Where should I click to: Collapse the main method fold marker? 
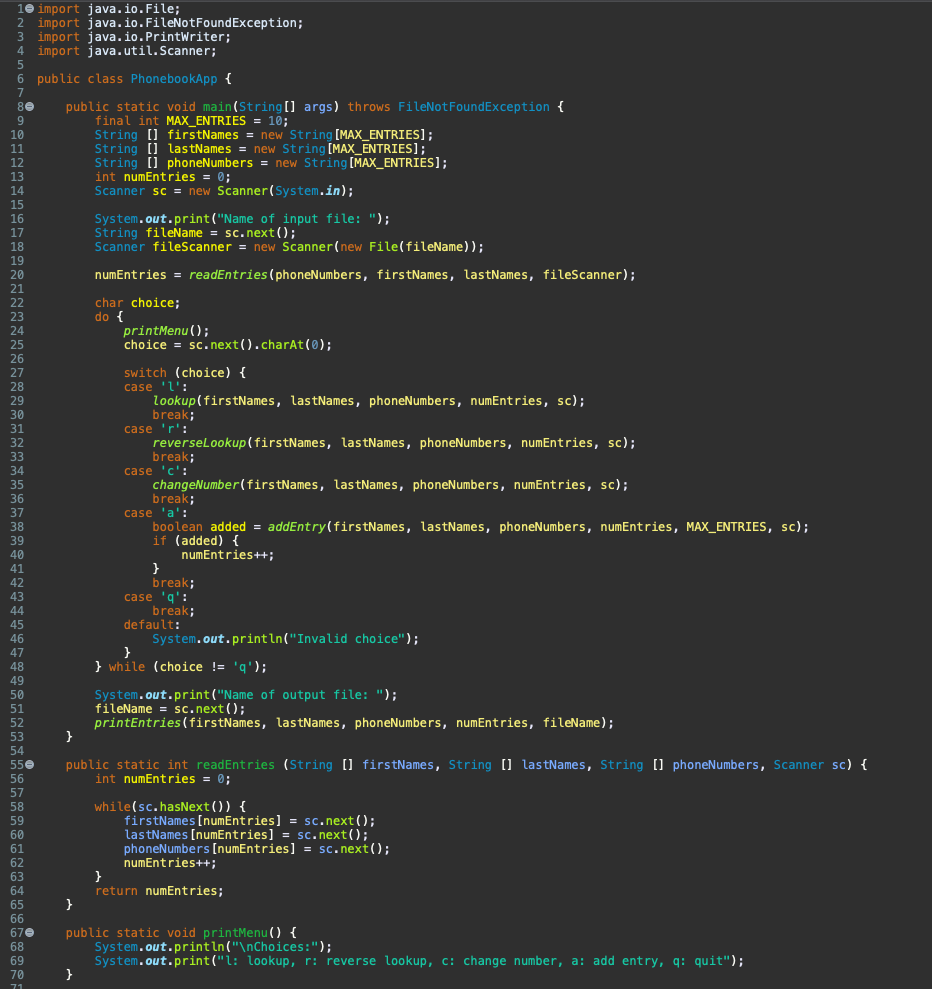click(x=30, y=106)
